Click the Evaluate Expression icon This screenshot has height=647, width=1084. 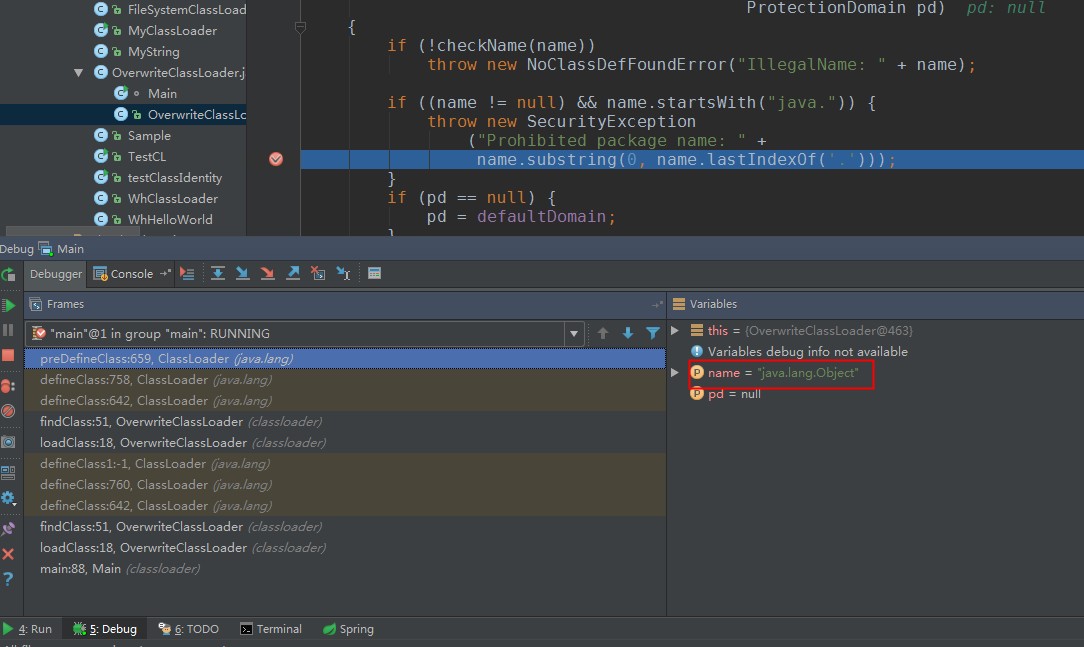375,274
